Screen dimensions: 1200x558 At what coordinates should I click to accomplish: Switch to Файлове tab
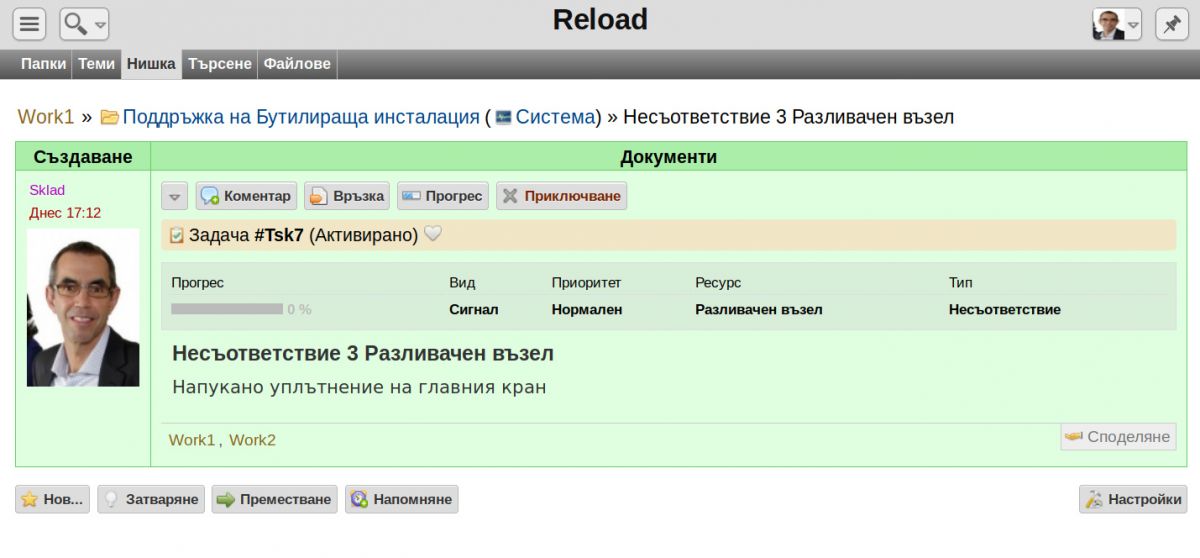coord(297,64)
